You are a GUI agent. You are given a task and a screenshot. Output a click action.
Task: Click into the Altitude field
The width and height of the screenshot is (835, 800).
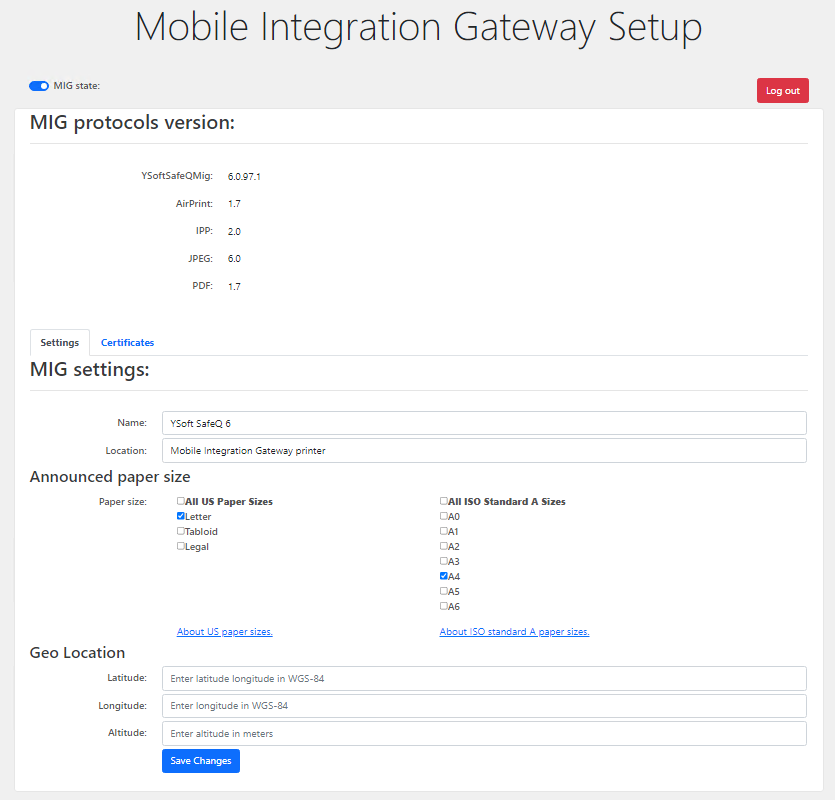(x=484, y=734)
